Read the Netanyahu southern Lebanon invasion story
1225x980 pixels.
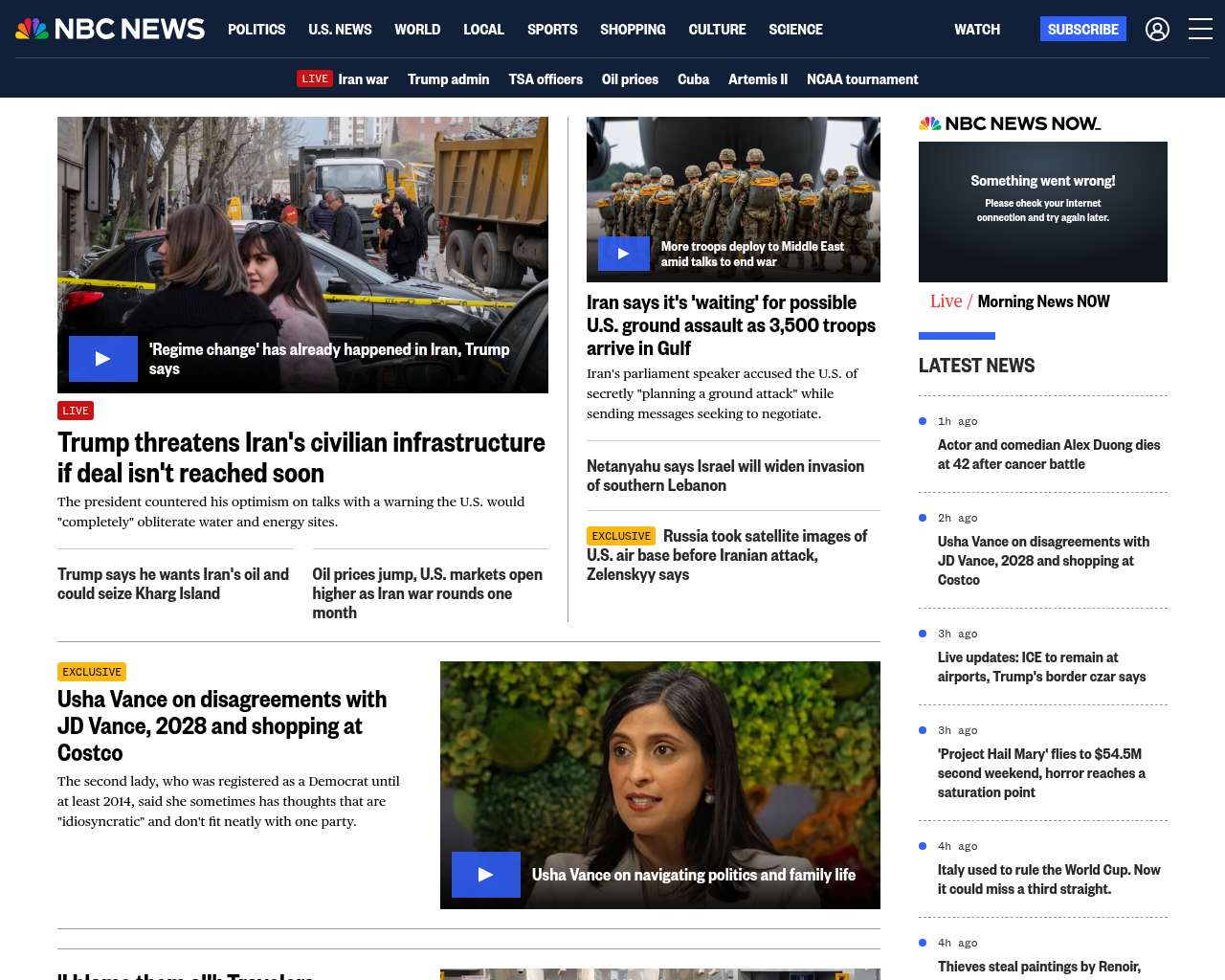pyautogui.click(x=724, y=476)
